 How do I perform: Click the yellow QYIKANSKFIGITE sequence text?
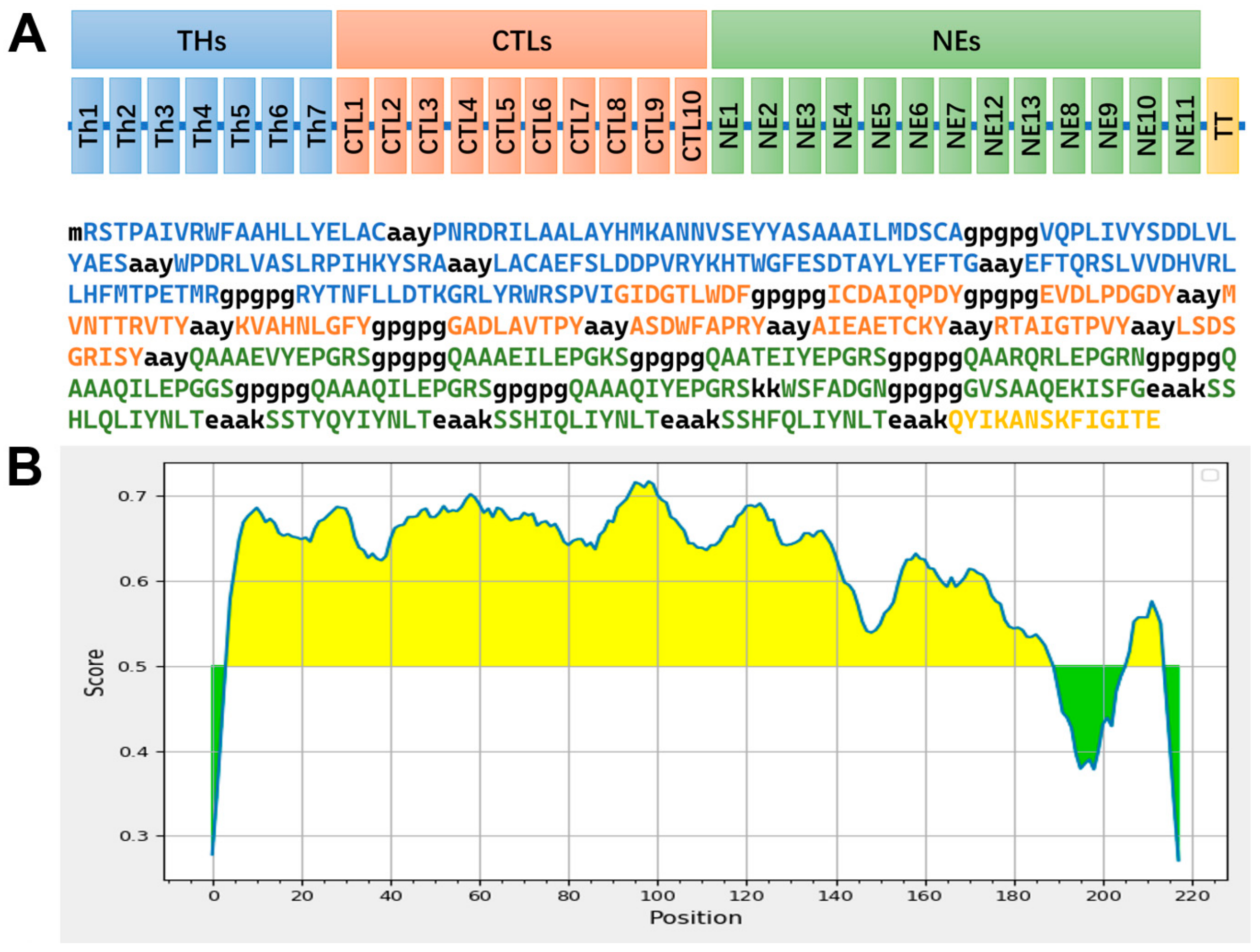1054,421
